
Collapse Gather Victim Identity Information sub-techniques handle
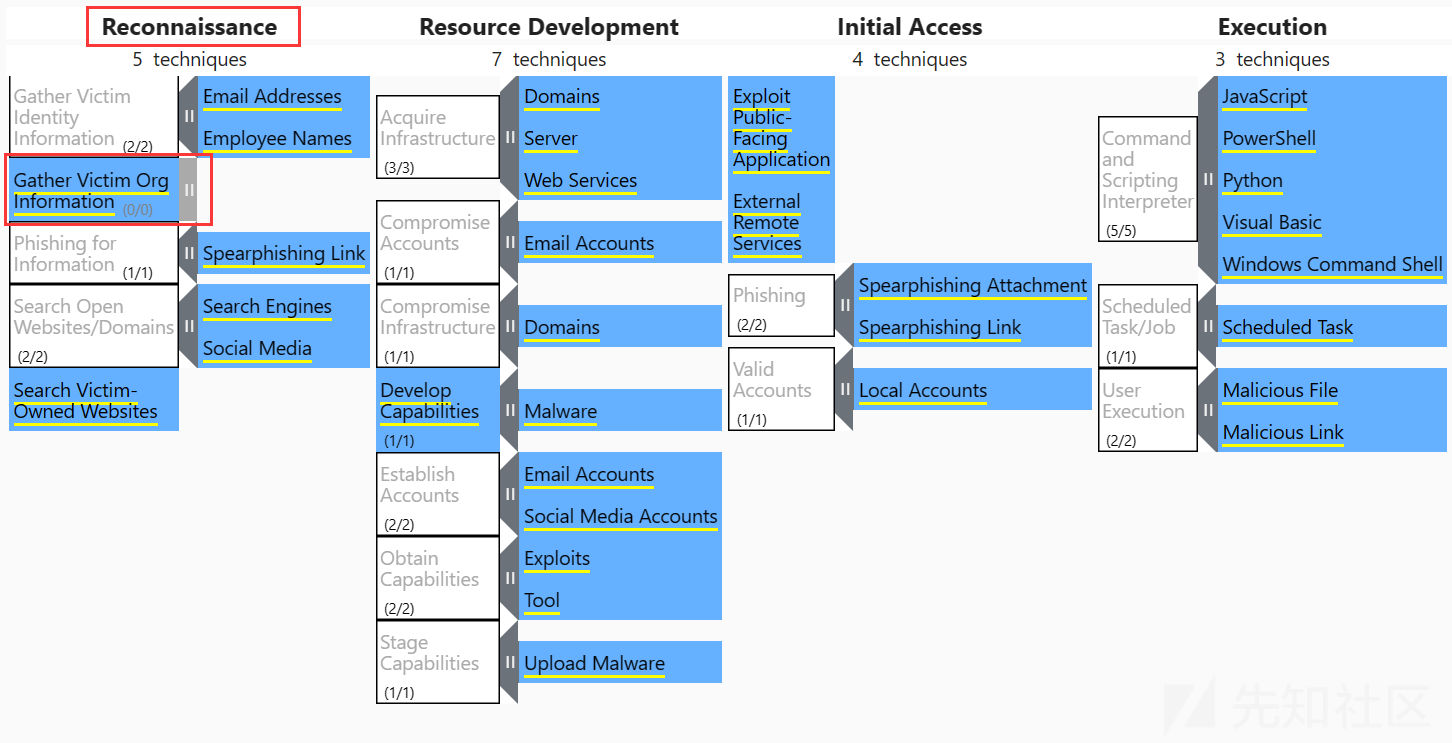pyautogui.click(x=188, y=117)
